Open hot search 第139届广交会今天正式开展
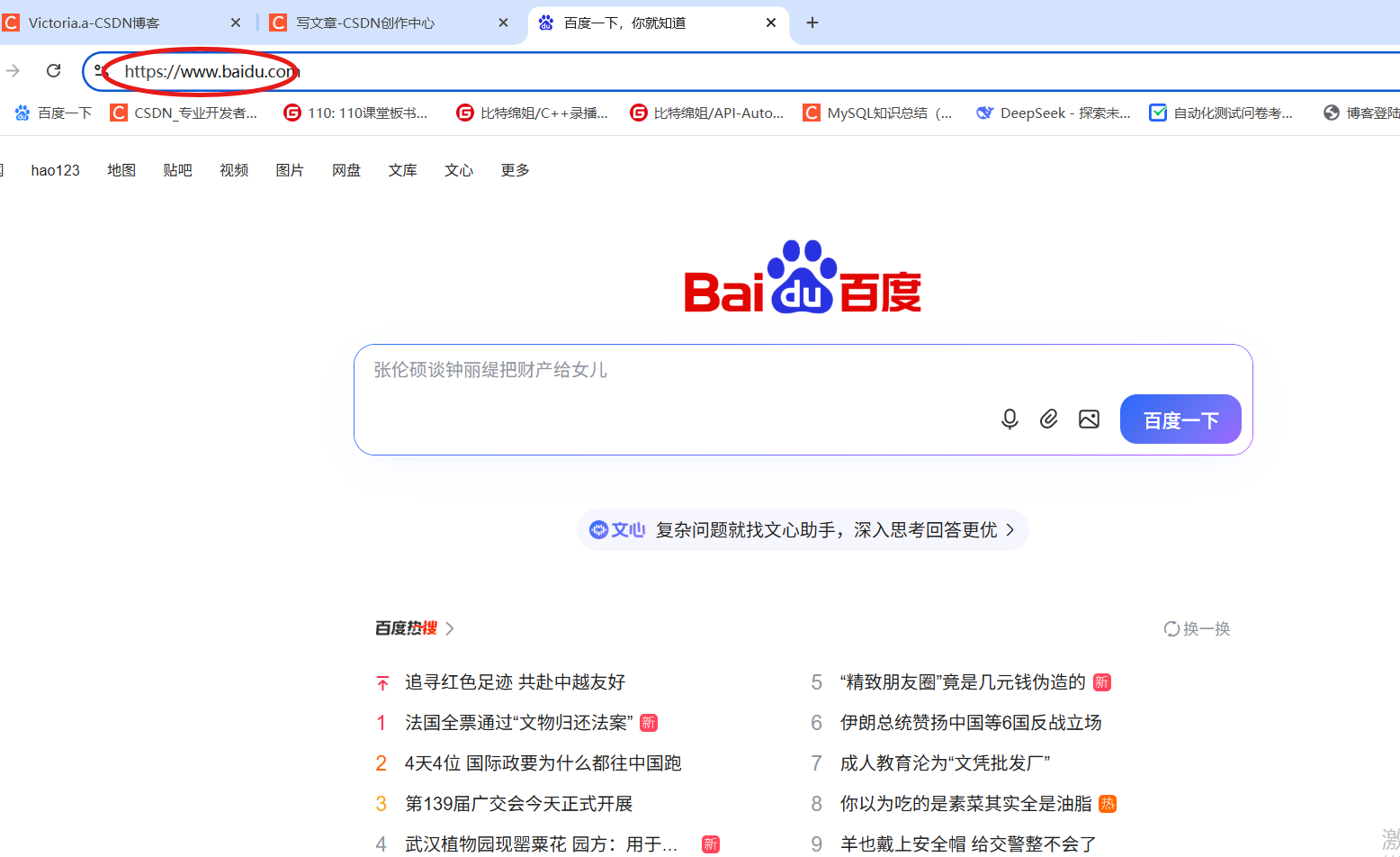Screen dimensions: 1400x857 pos(518,804)
